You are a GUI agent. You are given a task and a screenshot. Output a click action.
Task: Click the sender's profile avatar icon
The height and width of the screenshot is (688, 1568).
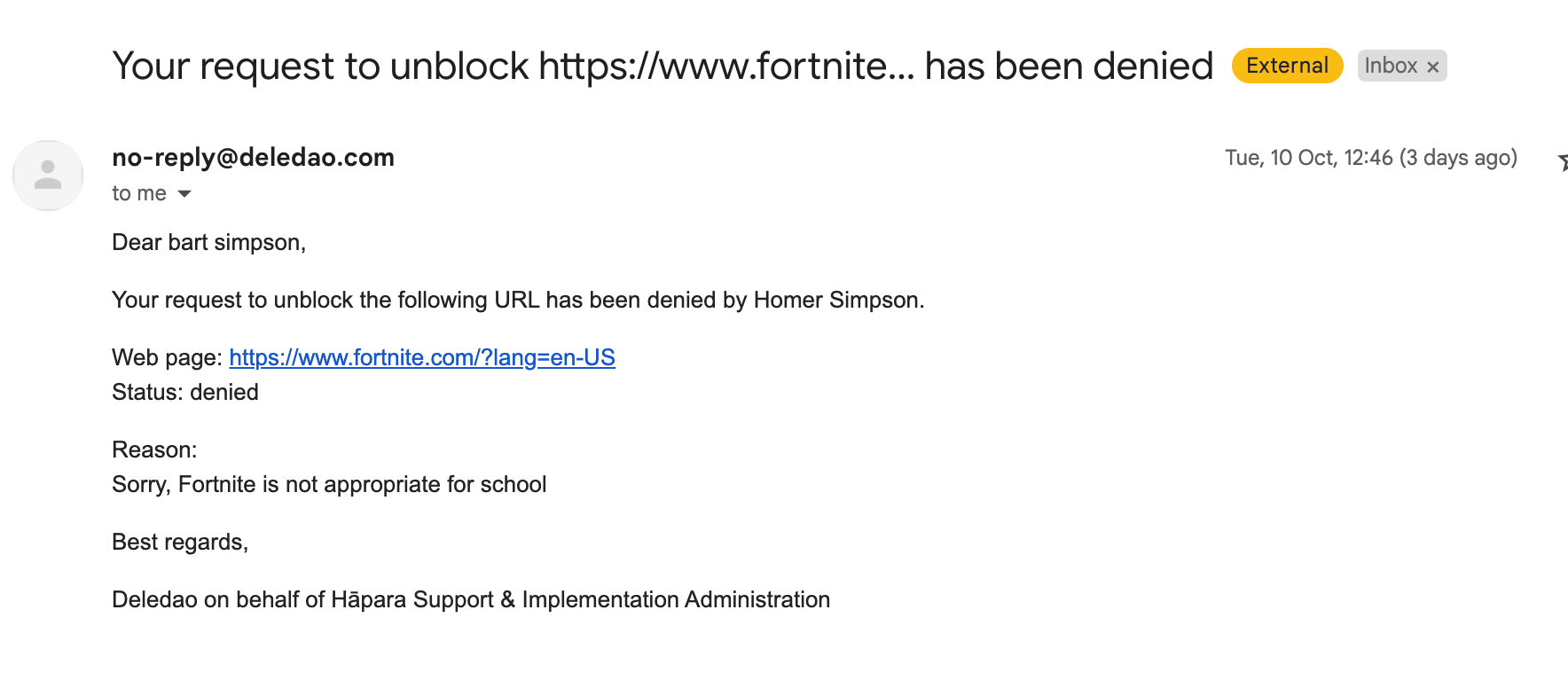48,175
